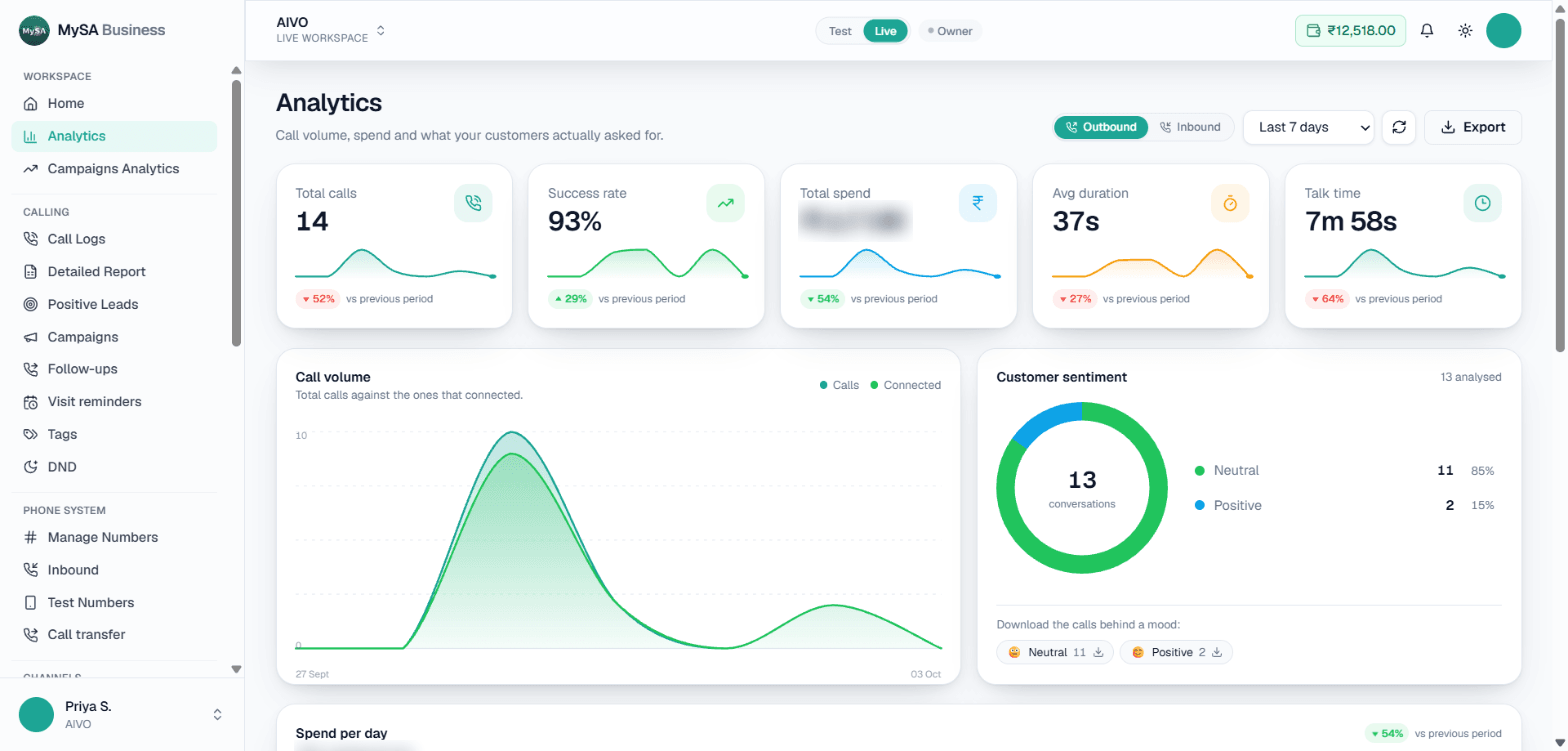Screen dimensions: 1568x751
Task: Click the wallet balance ₹12,518.00
Action: click(x=1350, y=31)
